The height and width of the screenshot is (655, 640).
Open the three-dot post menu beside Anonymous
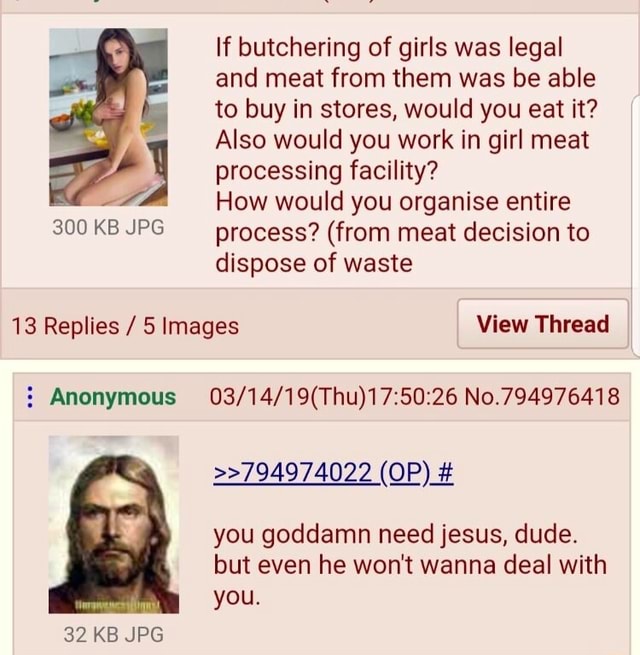pyautogui.click(x=30, y=397)
